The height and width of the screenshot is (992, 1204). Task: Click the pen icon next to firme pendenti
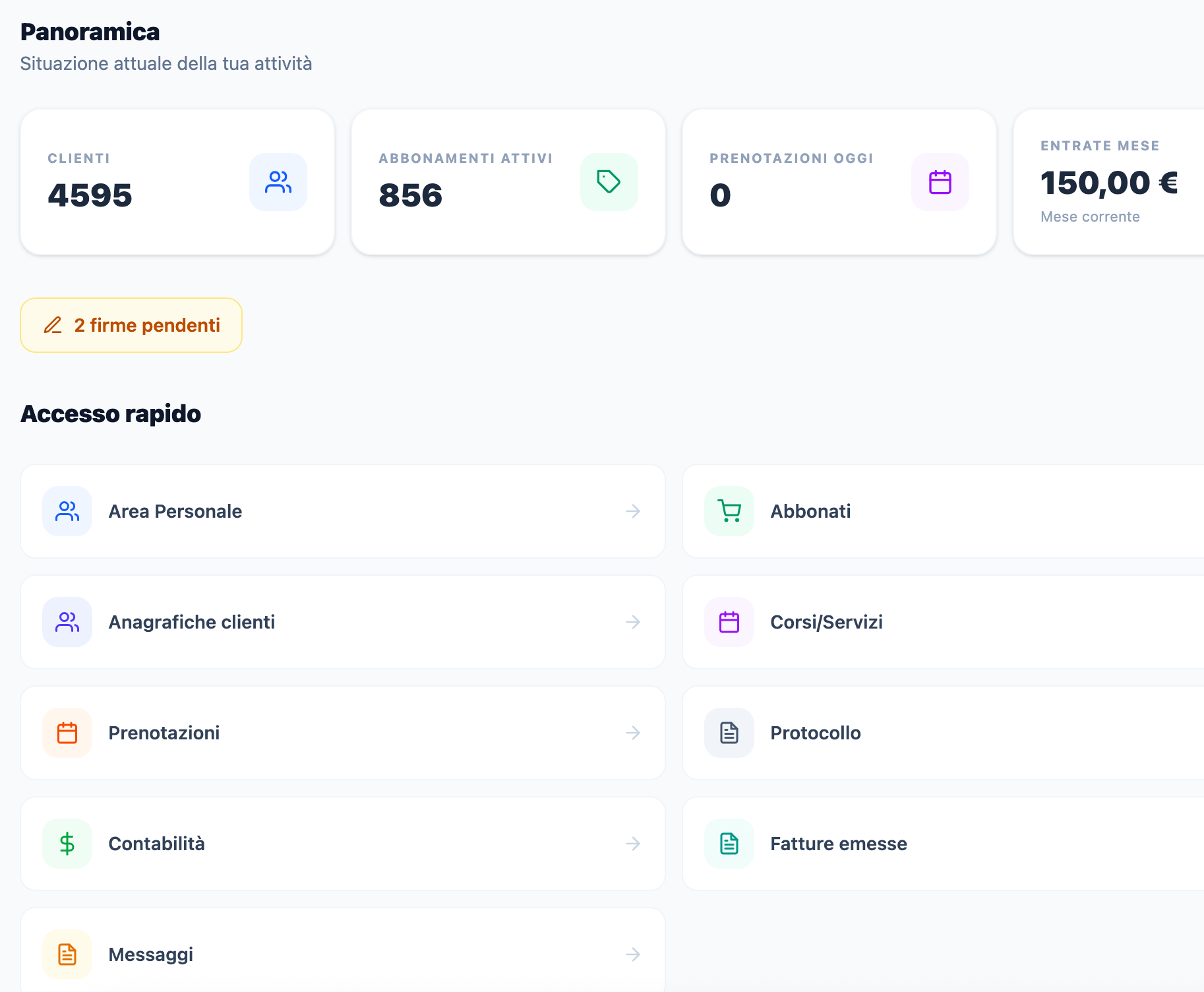[x=53, y=325]
